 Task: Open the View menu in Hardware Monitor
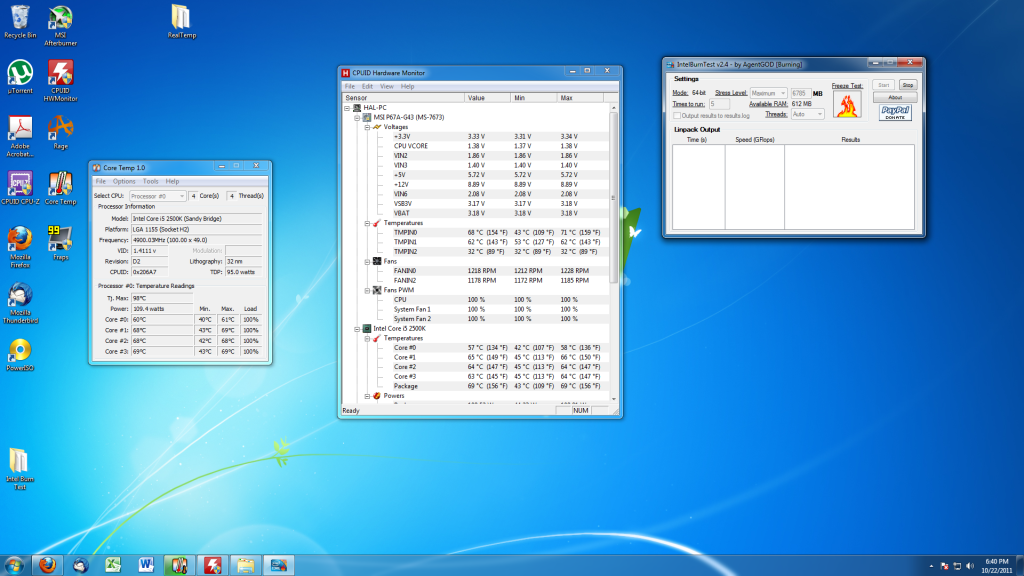click(x=386, y=87)
